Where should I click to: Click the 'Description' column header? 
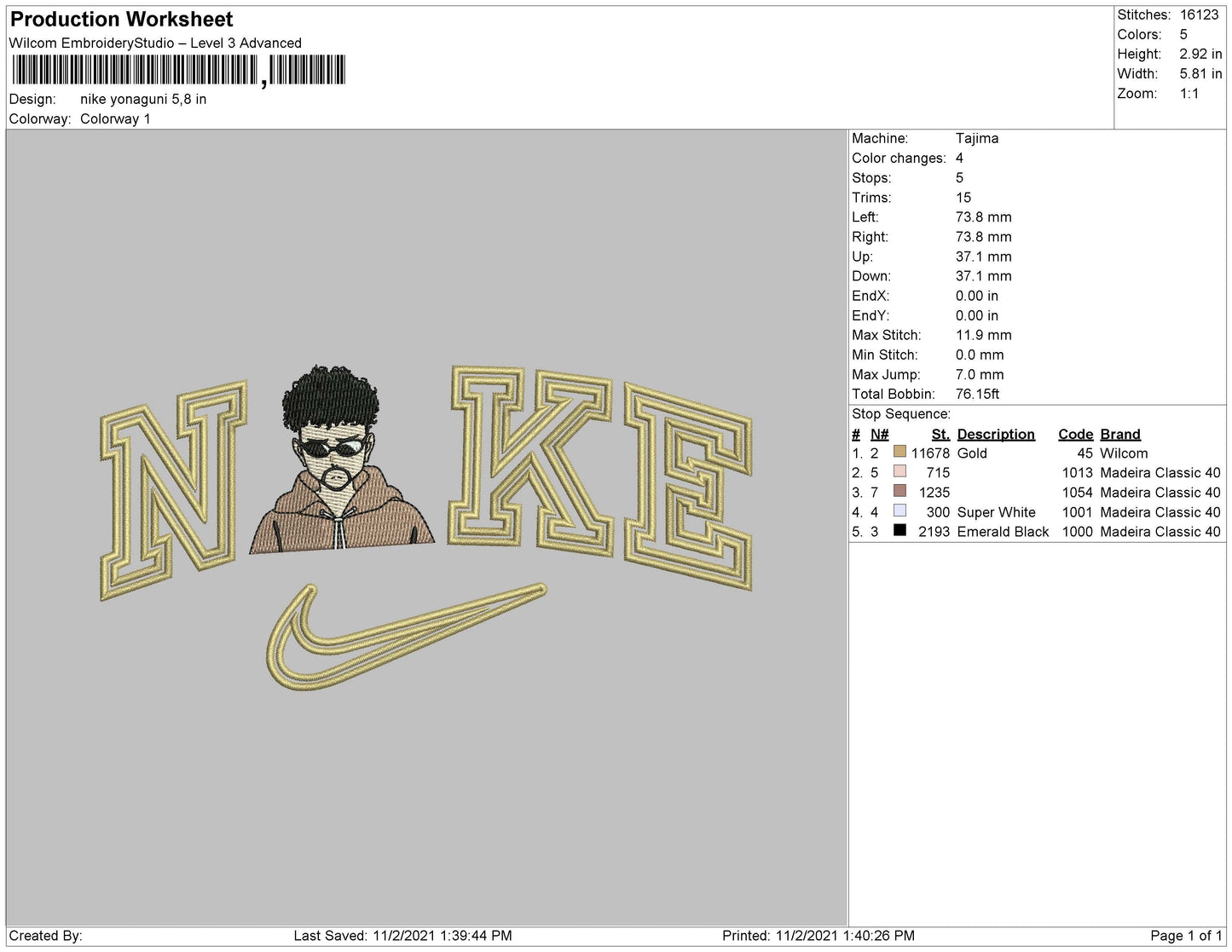(996, 434)
